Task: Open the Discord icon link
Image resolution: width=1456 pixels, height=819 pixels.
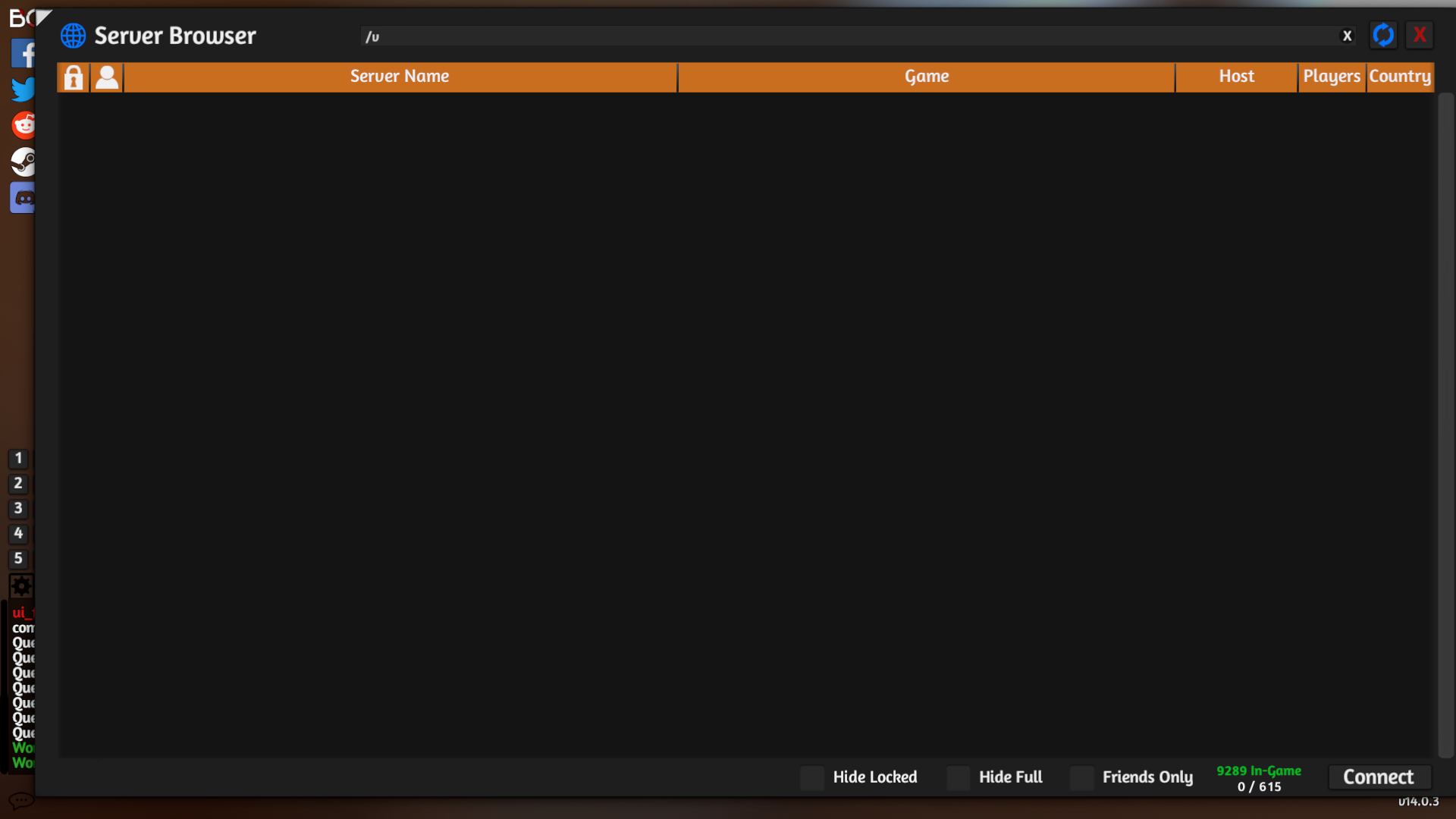Action: 24,198
